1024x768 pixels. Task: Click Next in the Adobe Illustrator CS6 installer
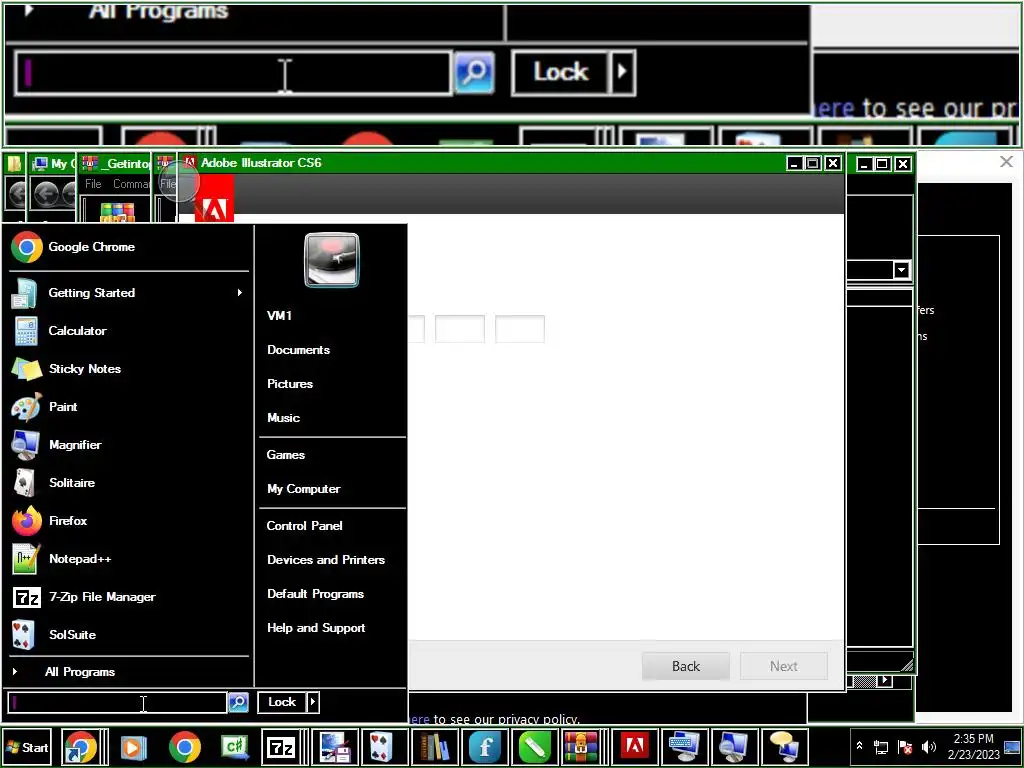(x=784, y=666)
